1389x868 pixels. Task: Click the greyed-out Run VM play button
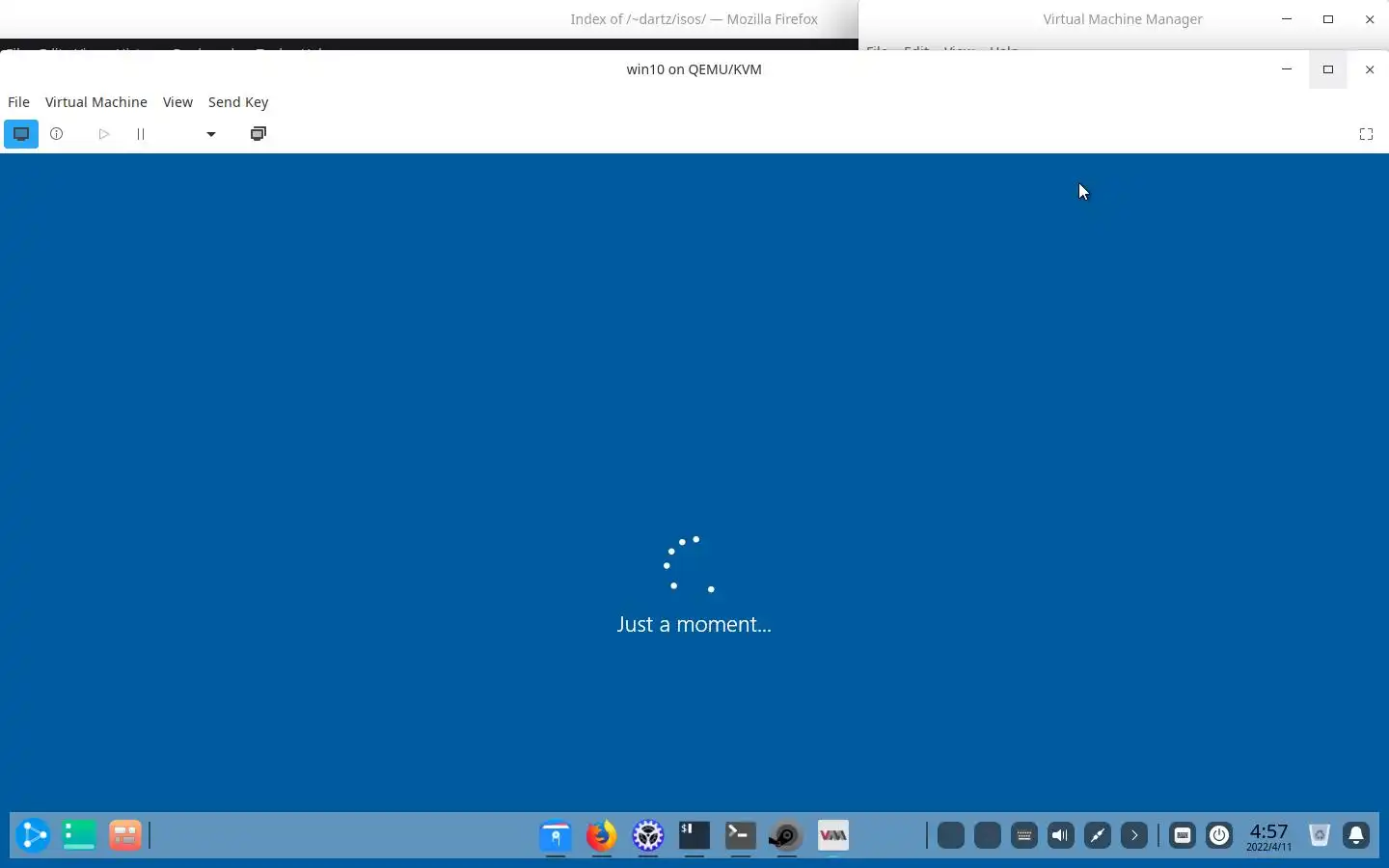pos(104,134)
